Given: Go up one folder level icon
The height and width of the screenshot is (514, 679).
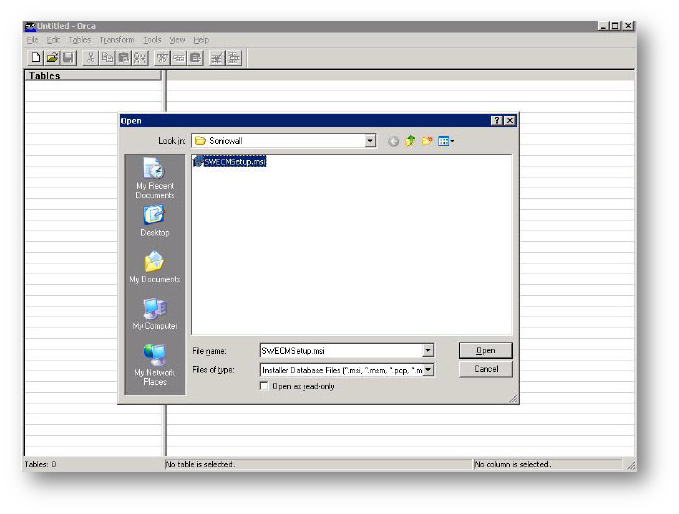Looking at the screenshot, I should coord(410,141).
